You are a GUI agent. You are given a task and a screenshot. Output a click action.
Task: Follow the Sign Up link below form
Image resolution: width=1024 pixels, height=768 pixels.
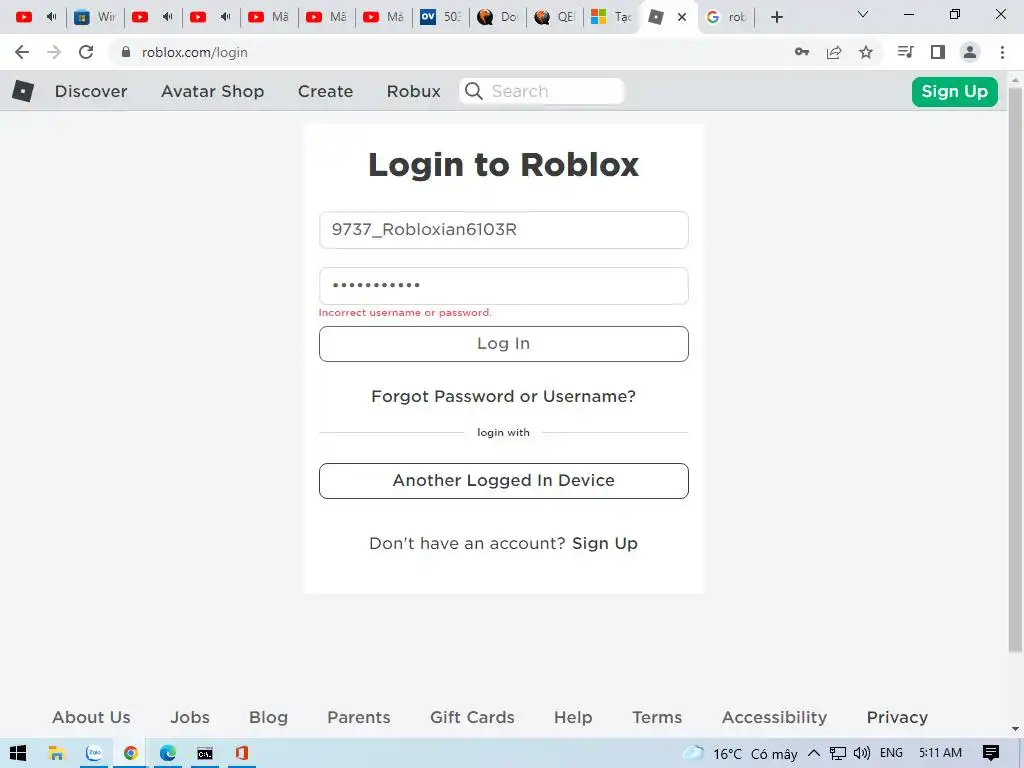click(x=605, y=543)
